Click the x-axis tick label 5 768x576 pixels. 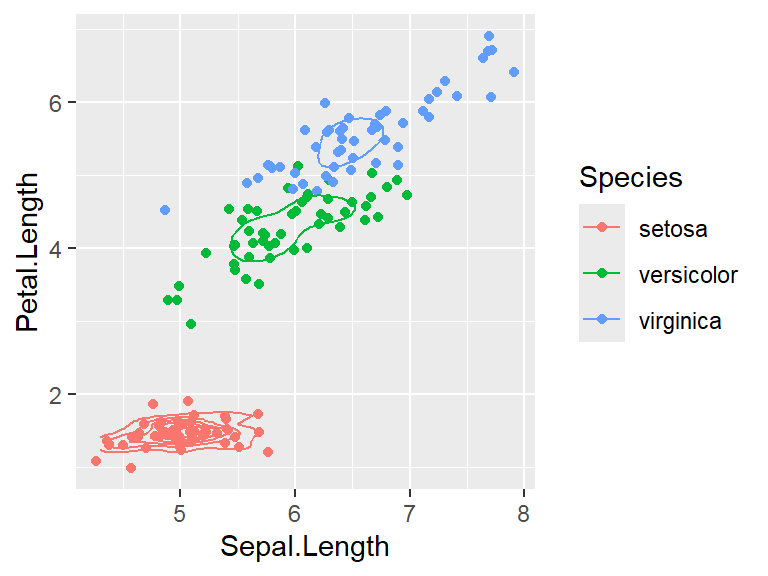180,511
